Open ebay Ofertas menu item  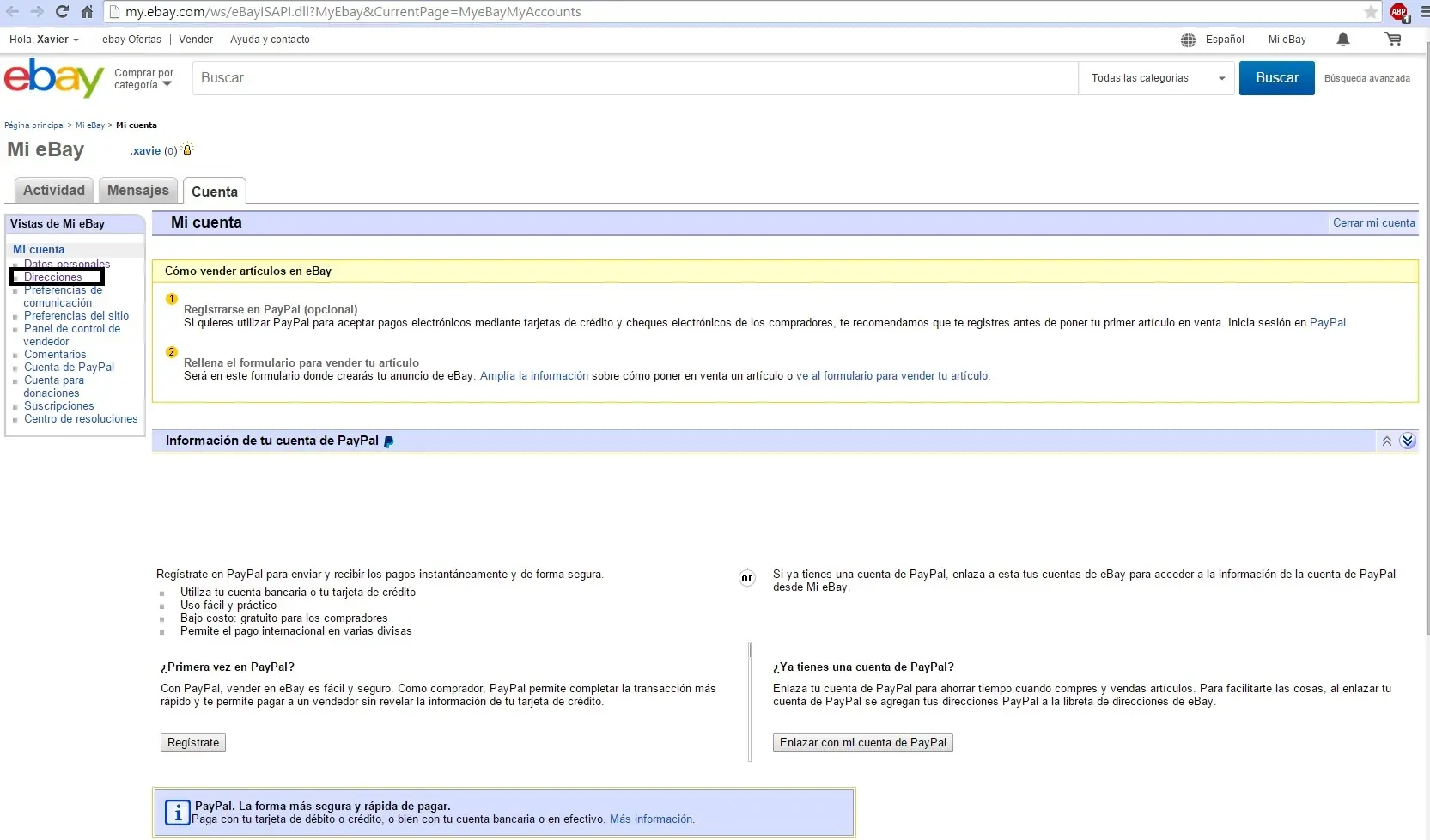pyautogui.click(x=131, y=40)
